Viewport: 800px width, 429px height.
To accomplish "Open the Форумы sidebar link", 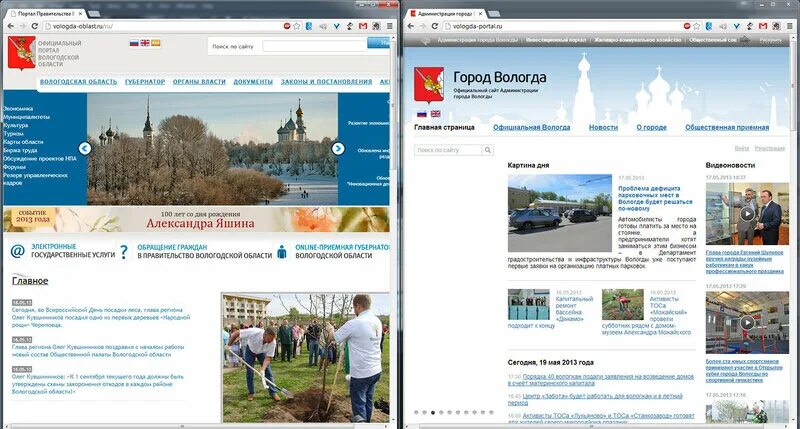I will (14, 167).
